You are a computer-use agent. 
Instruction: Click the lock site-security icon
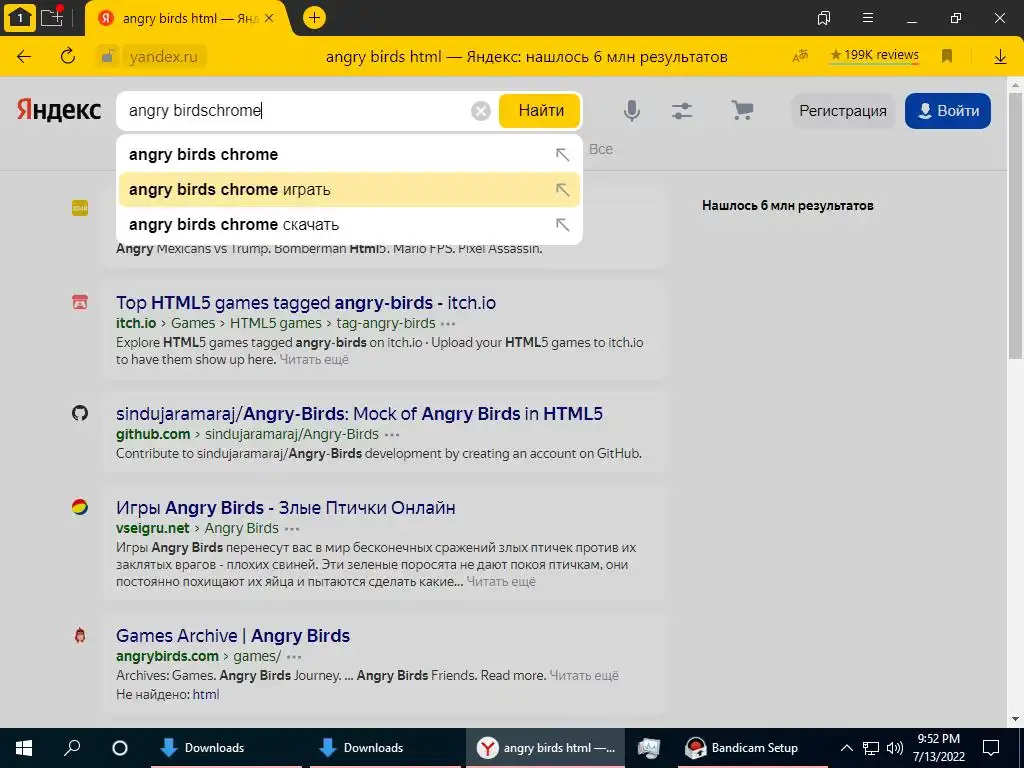108,57
